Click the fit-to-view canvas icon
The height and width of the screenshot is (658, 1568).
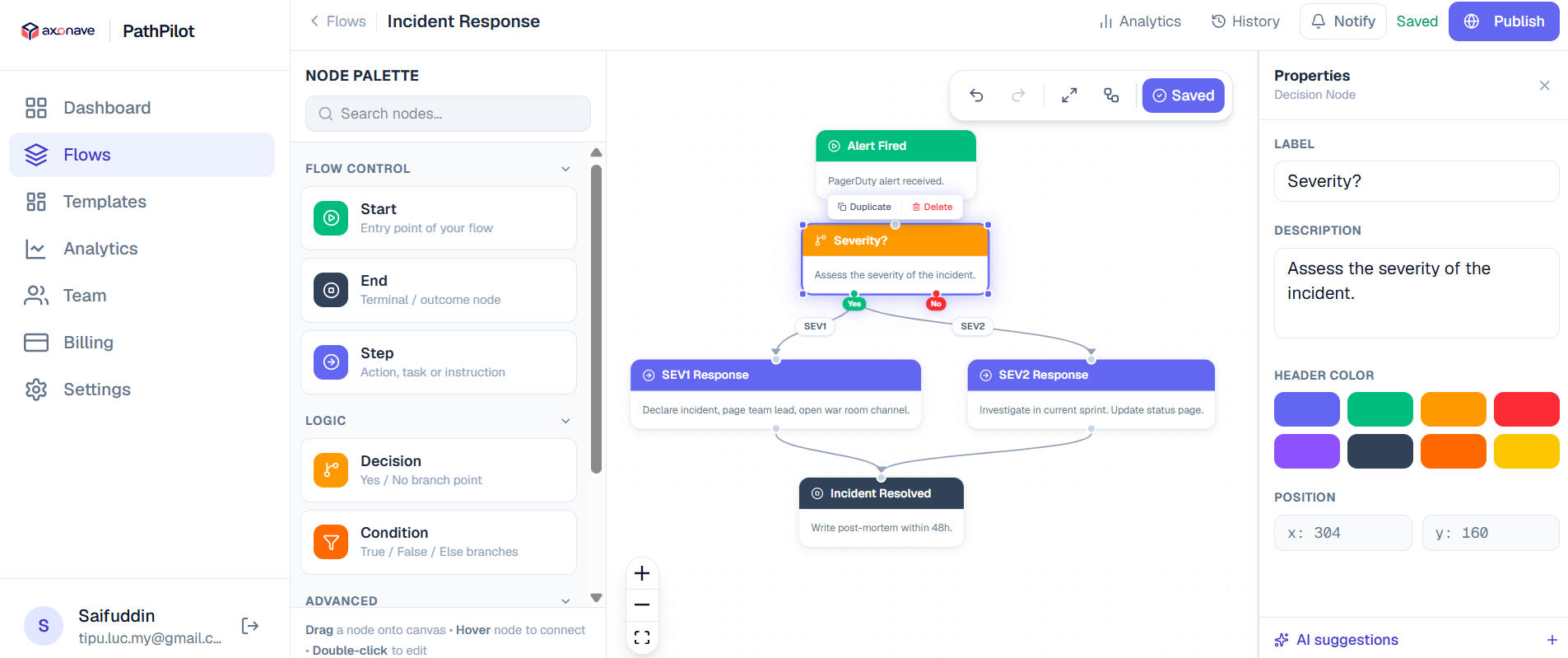(642, 637)
